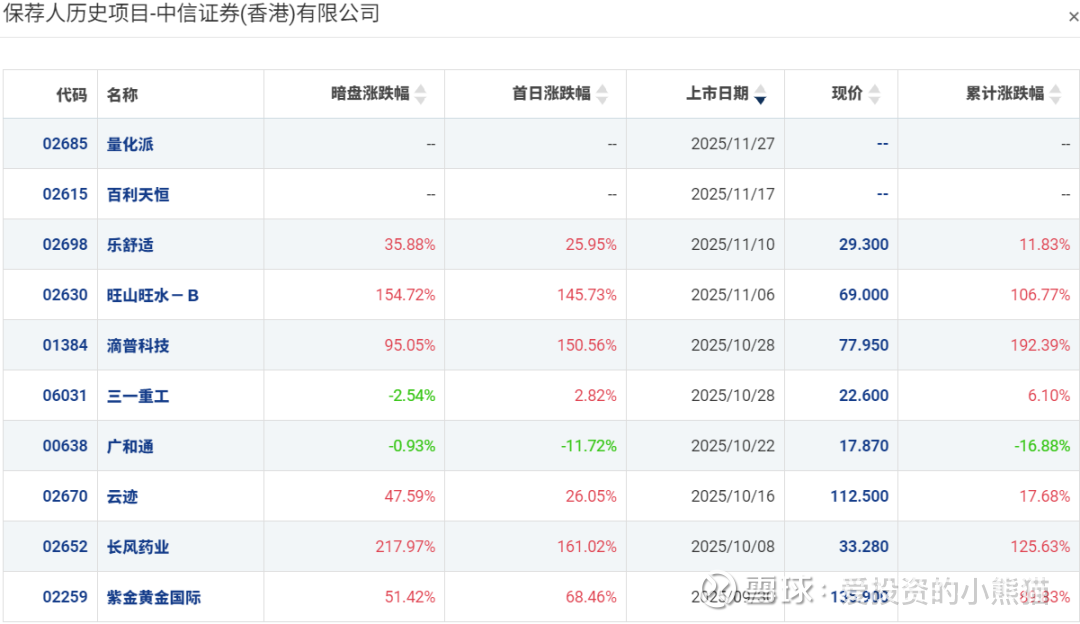Sort by 累计涨跌幅 column arrows

(x=1055, y=94)
